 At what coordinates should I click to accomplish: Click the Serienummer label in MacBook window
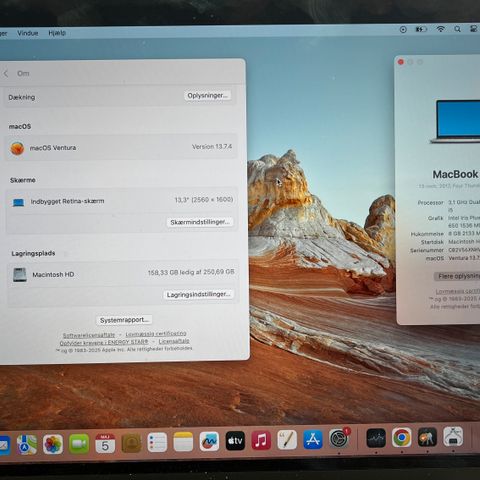coord(427,250)
